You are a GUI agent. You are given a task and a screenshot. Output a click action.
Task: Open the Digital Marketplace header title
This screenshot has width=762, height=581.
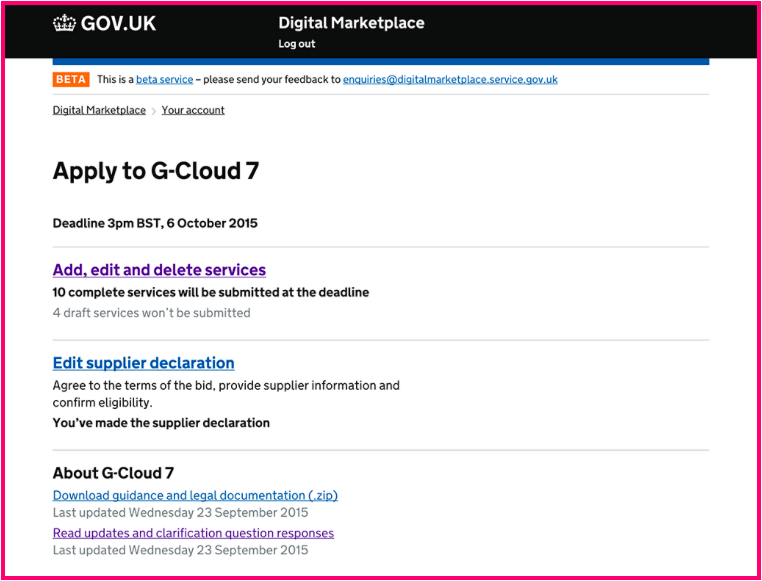tap(351, 23)
